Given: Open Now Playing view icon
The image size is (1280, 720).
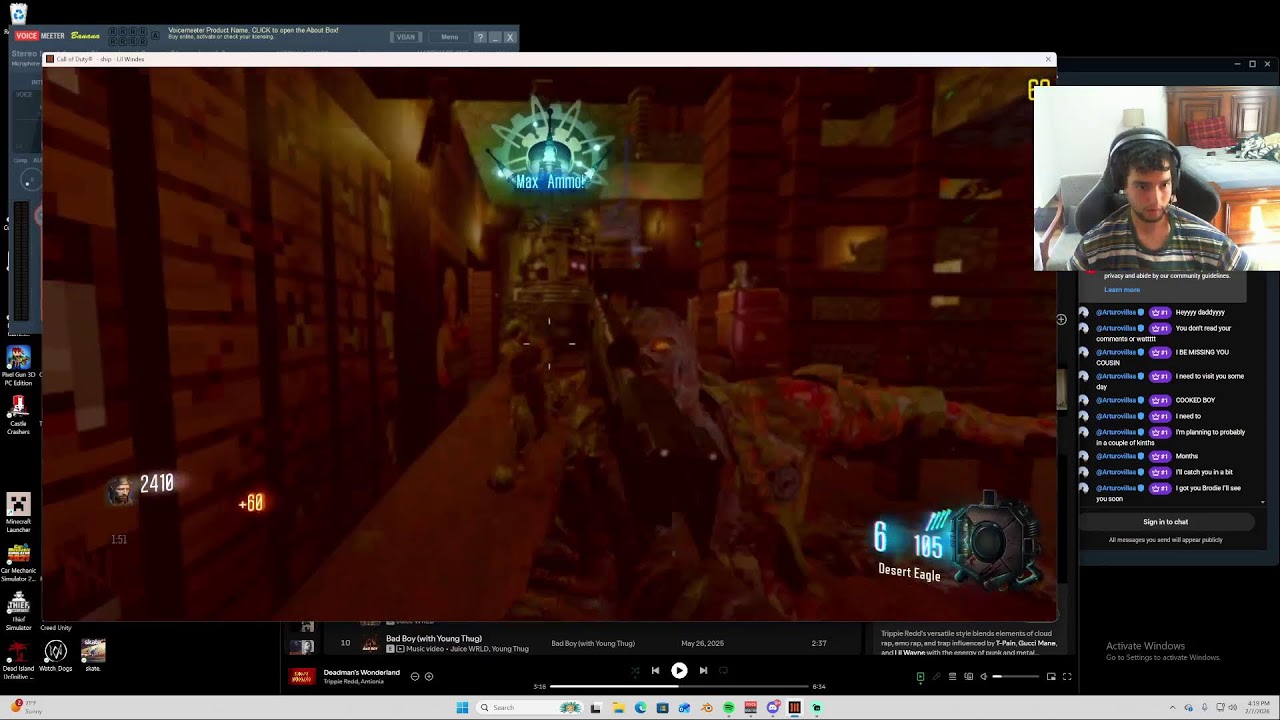Looking at the screenshot, I should pyautogui.click(x=920, y=677).
